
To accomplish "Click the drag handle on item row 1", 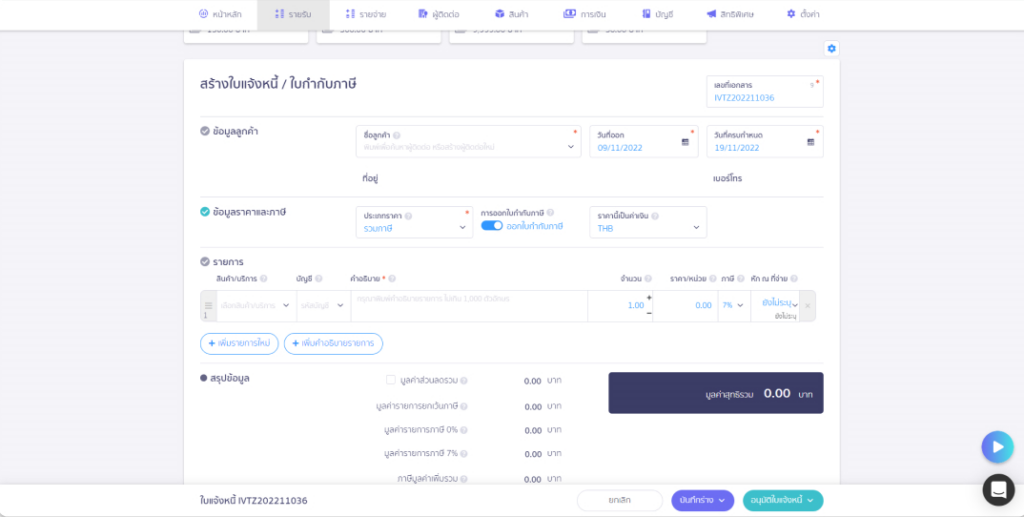I will (x=208, y=306).
